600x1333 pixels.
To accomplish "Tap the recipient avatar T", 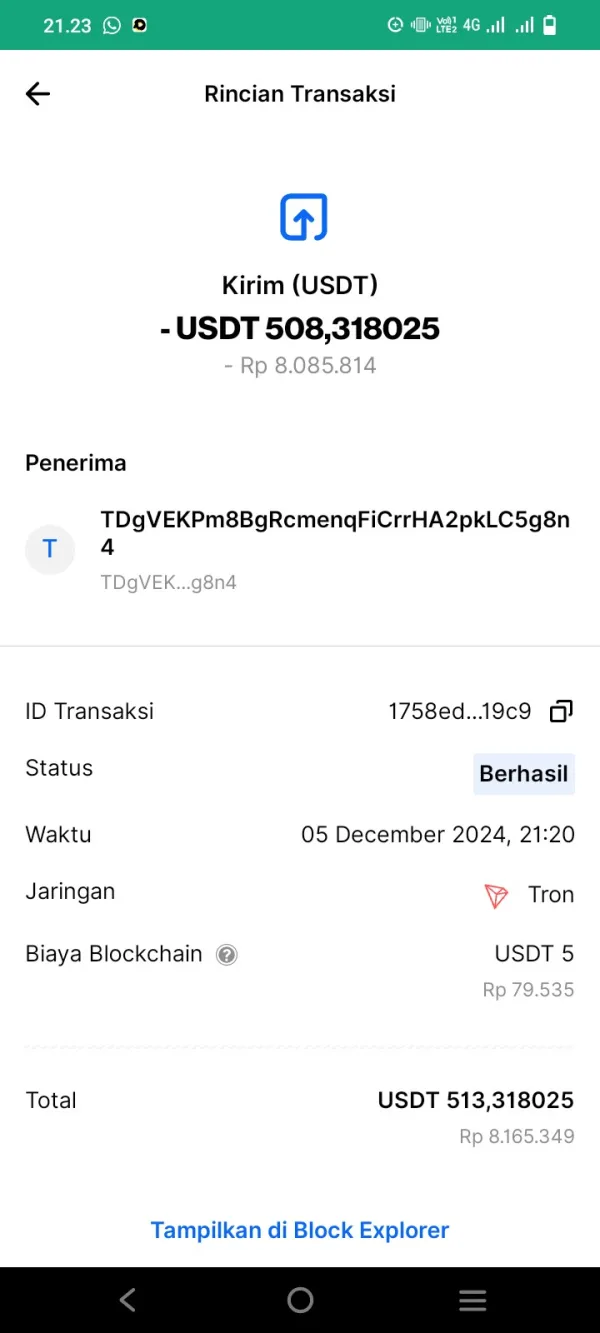I will click(x=50, y=549).
